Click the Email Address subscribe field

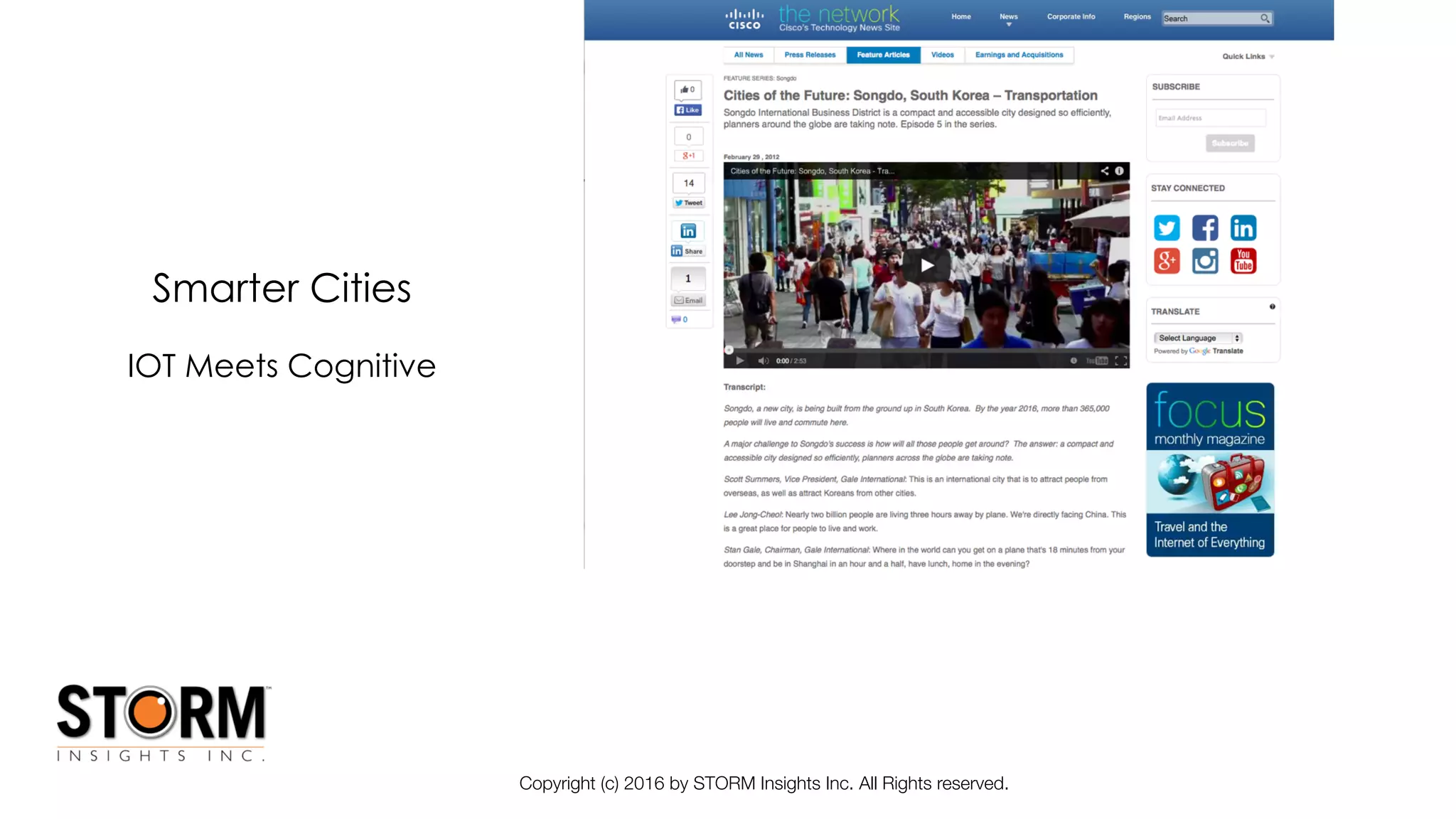1211,118
